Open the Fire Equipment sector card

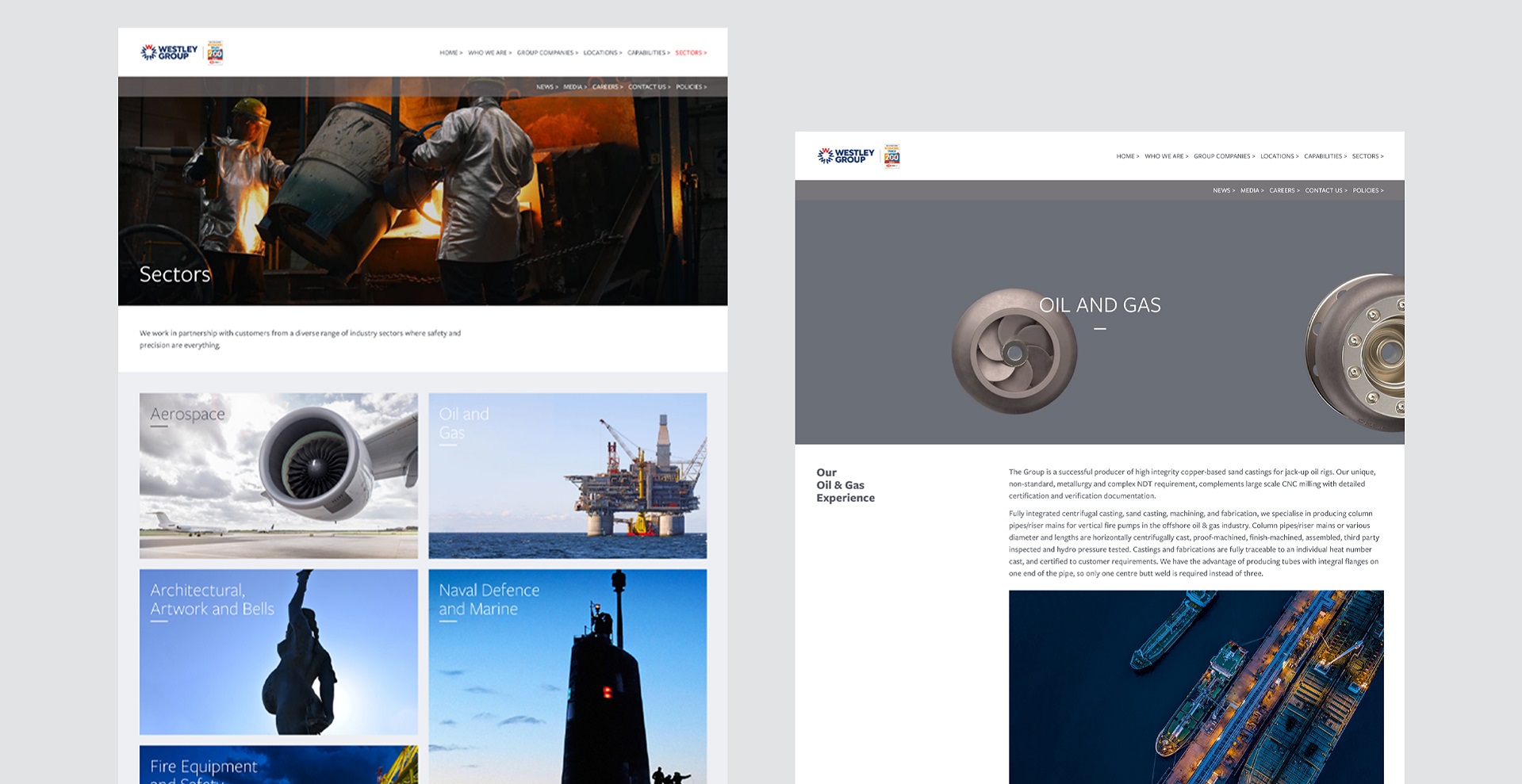(x=278, y=764)
